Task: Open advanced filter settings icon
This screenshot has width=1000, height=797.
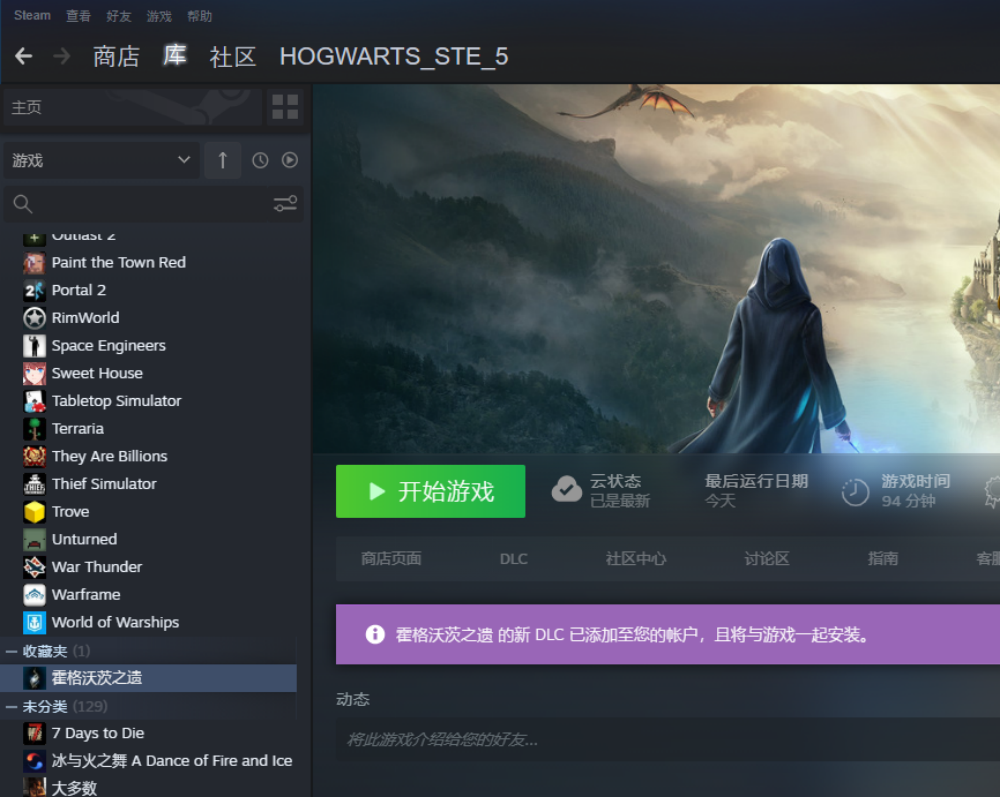Action: pyautogui.click(x=285, y=204)
